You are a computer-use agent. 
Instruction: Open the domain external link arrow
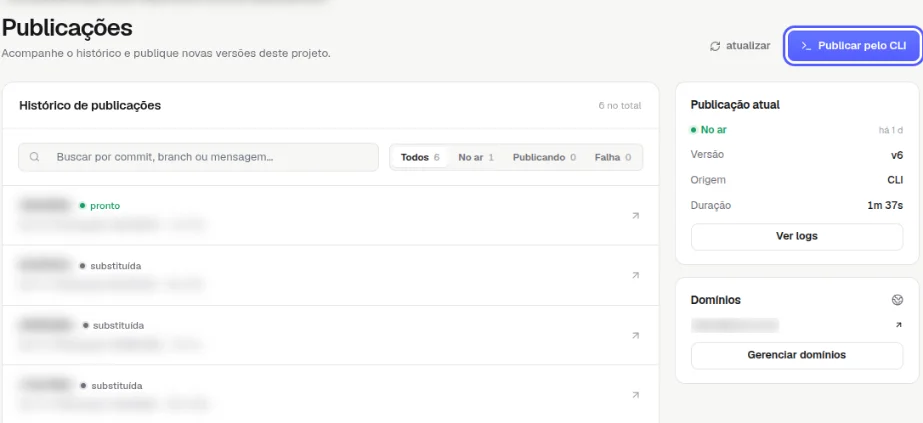click(x=898, y=325)
